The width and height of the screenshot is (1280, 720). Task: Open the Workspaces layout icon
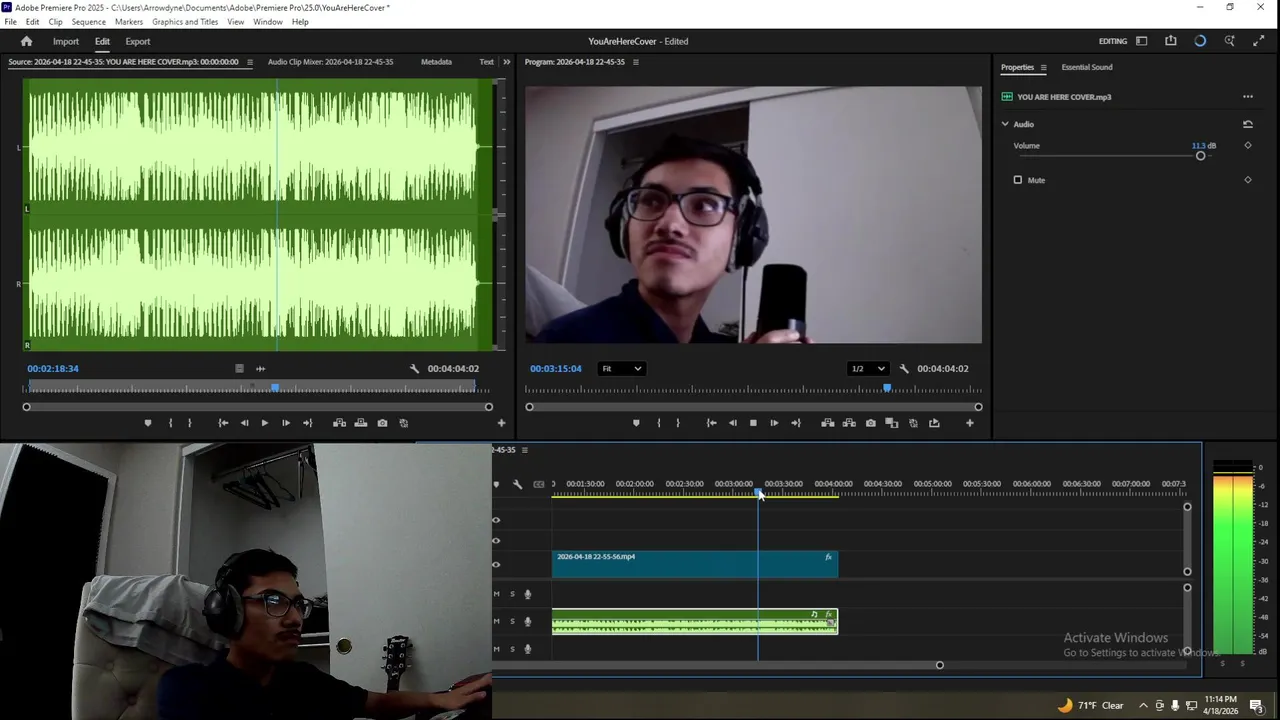(1141, 41)
